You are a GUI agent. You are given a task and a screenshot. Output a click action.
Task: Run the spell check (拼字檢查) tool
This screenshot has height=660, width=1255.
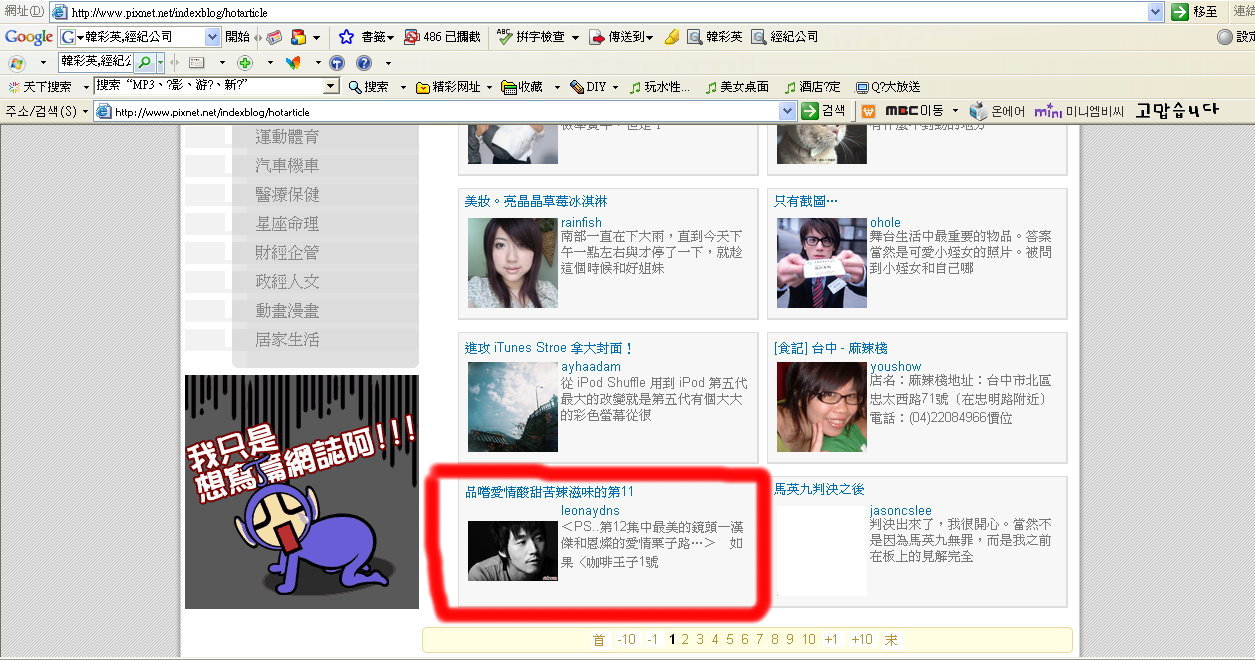(x=531, y=37)
